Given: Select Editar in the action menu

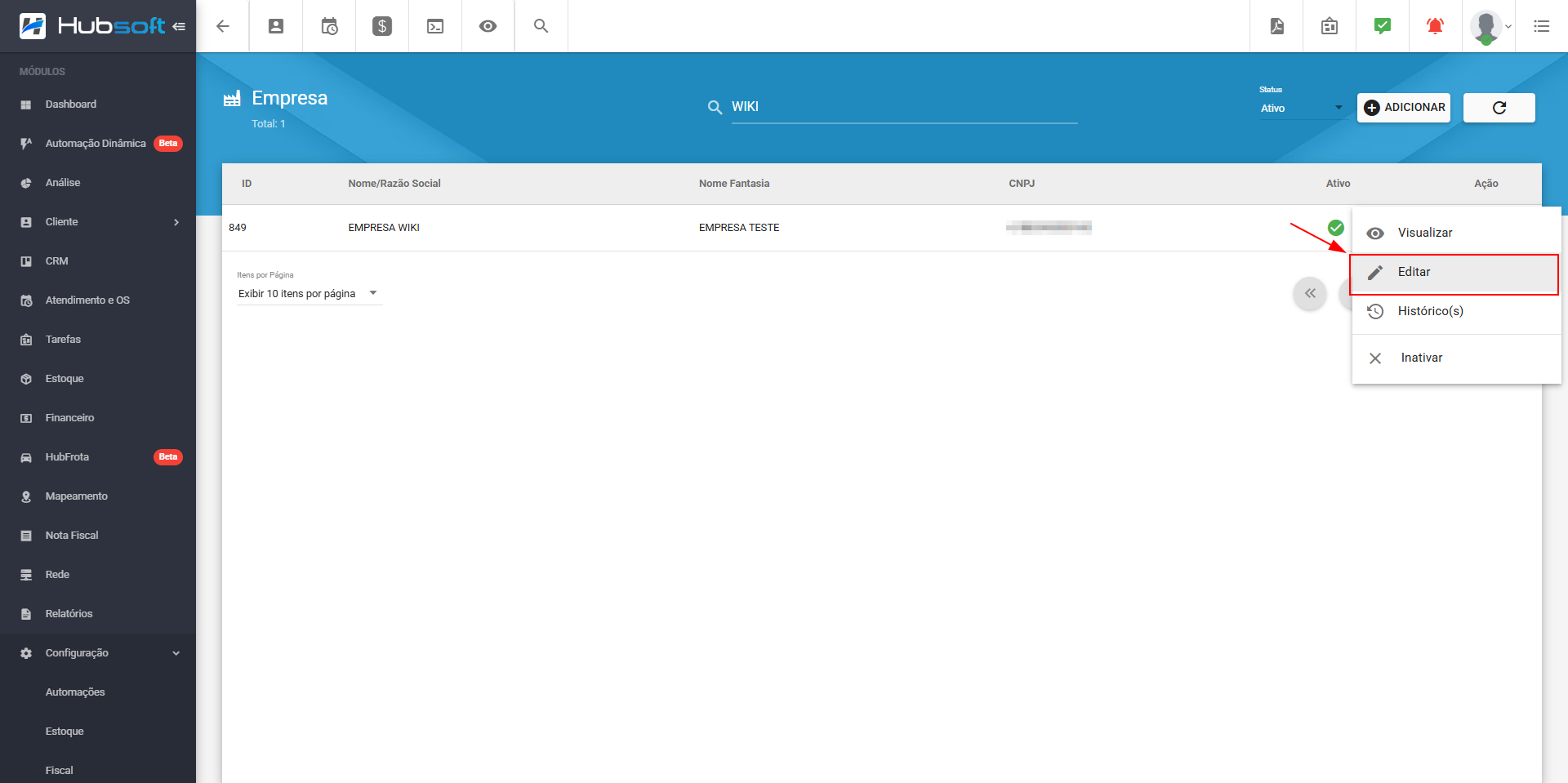Looking at the screenshot, I should coord(1457,272).
